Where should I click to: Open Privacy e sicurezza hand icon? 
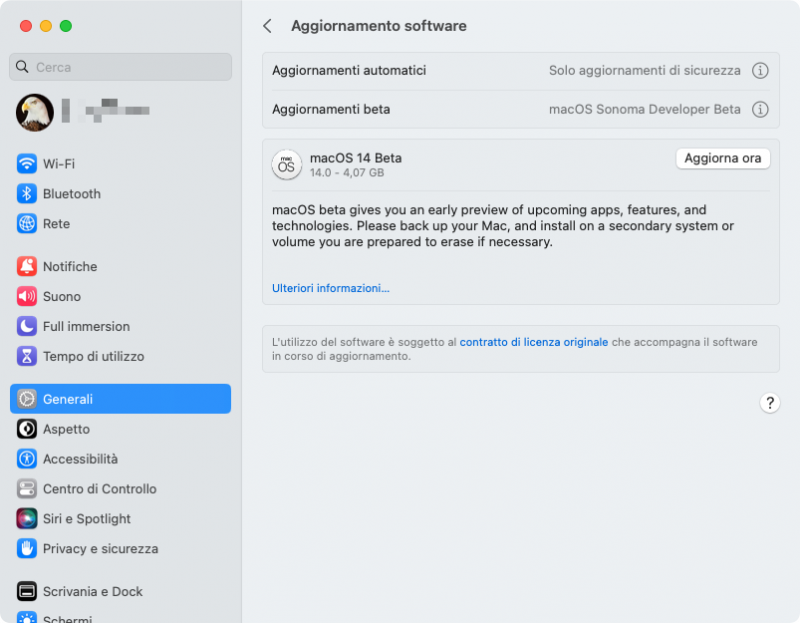point(27,549)
